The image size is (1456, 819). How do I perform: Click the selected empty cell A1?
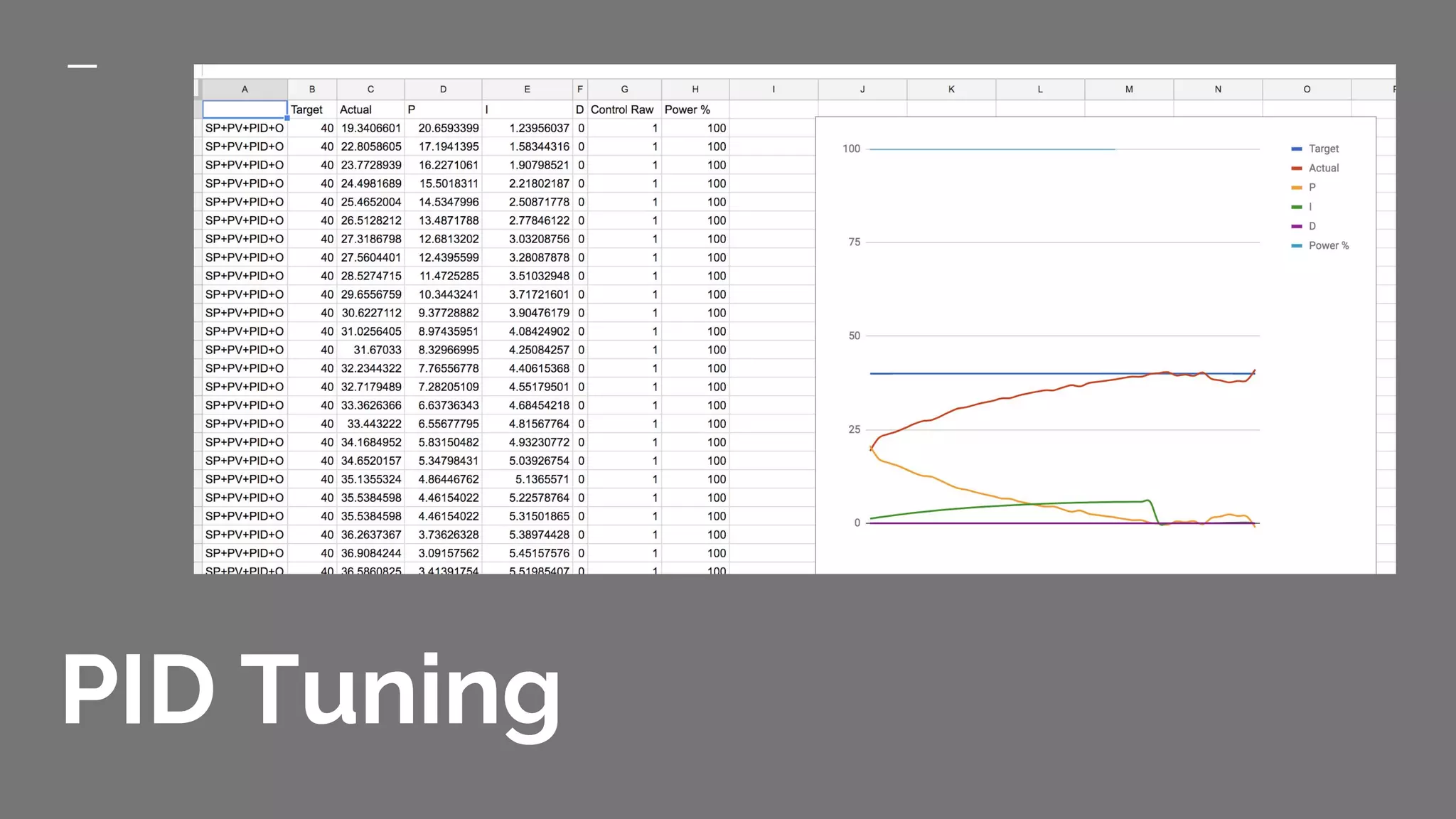coord(245,109)
